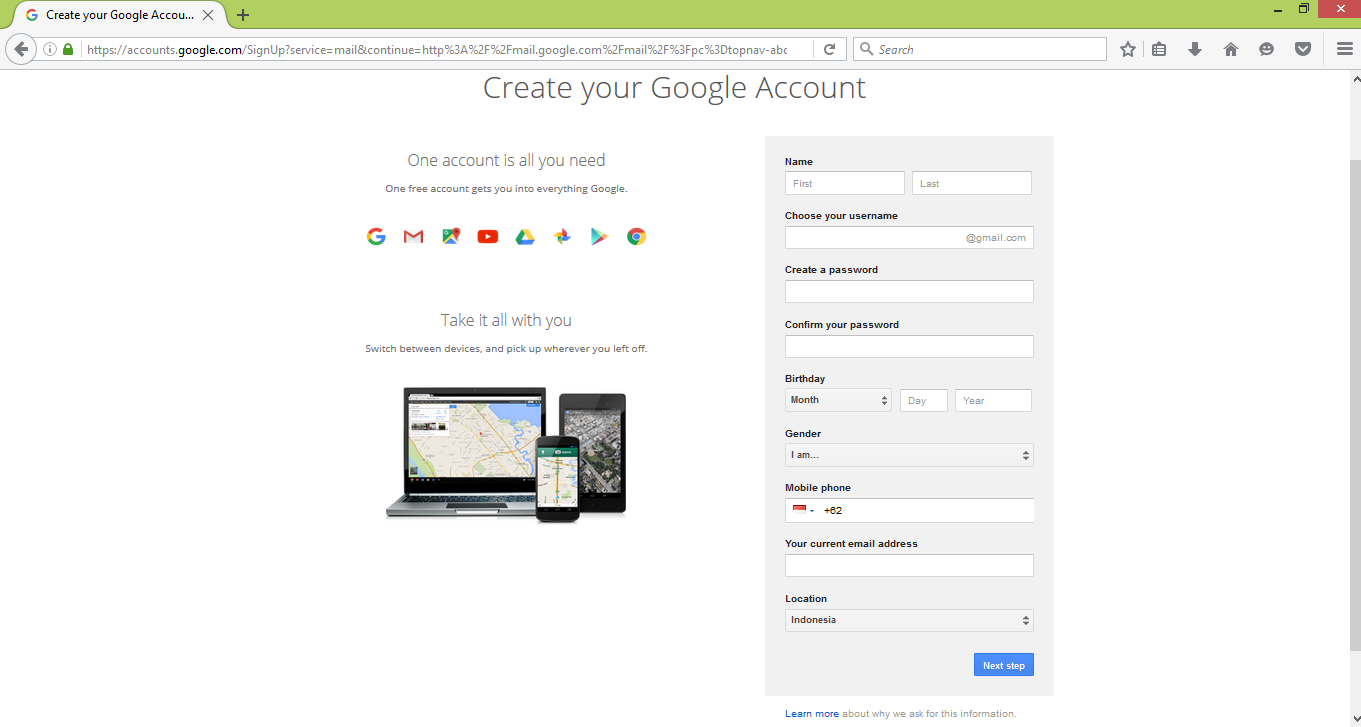Click the 'Learn more' link
Viewport: 1361px width, 727px height.
pos(812,714)
